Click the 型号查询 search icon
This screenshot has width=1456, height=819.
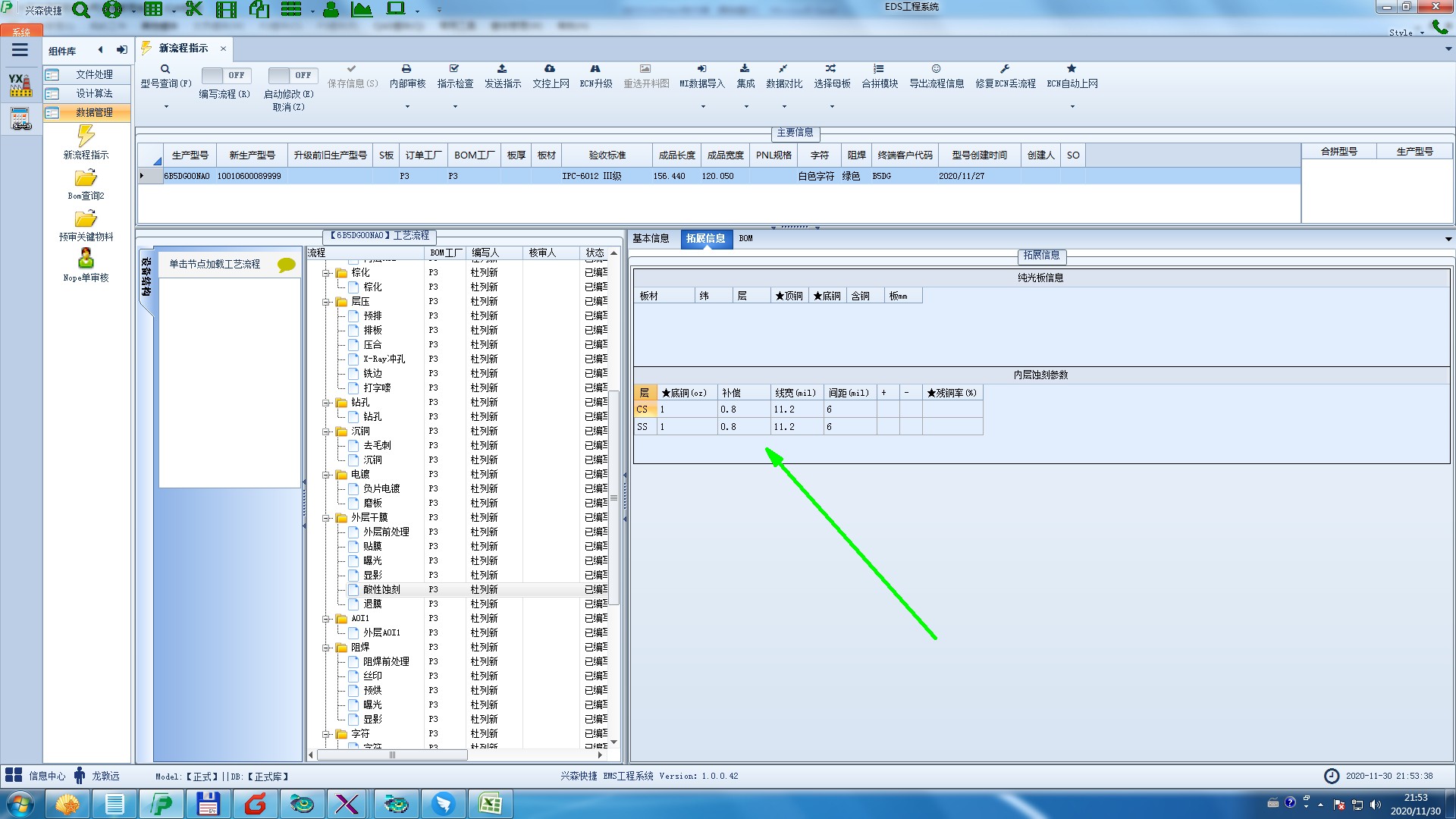[x=165, y=69]
